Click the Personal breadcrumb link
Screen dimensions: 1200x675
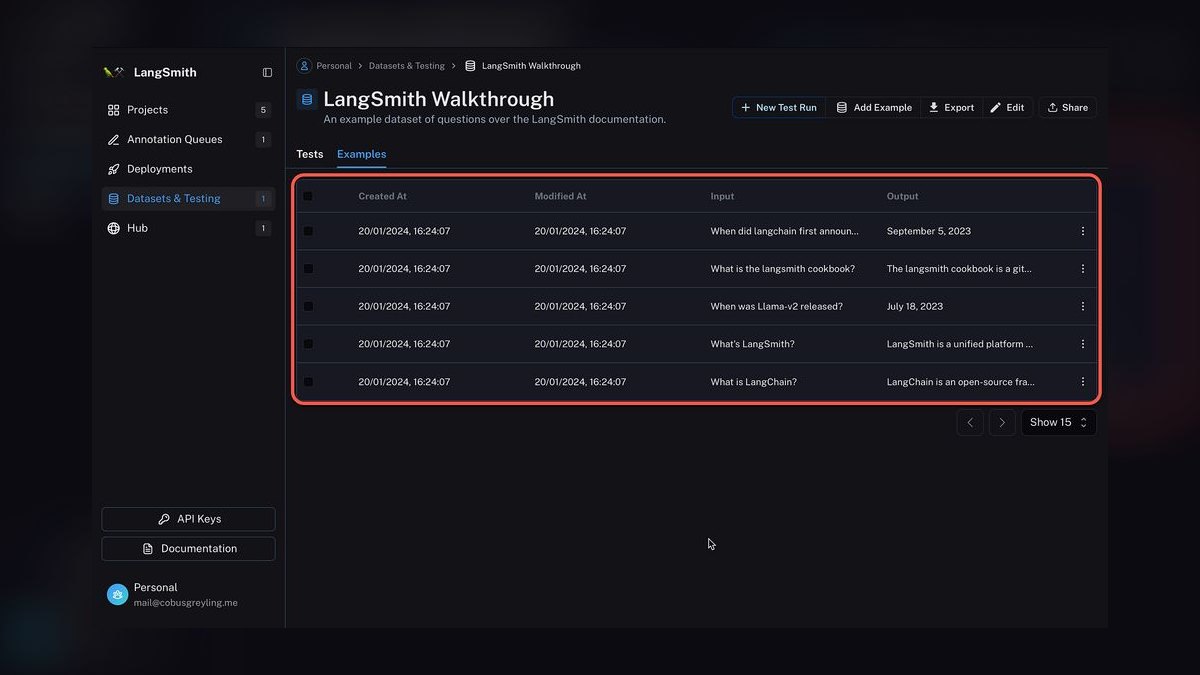tap(334, 66)
